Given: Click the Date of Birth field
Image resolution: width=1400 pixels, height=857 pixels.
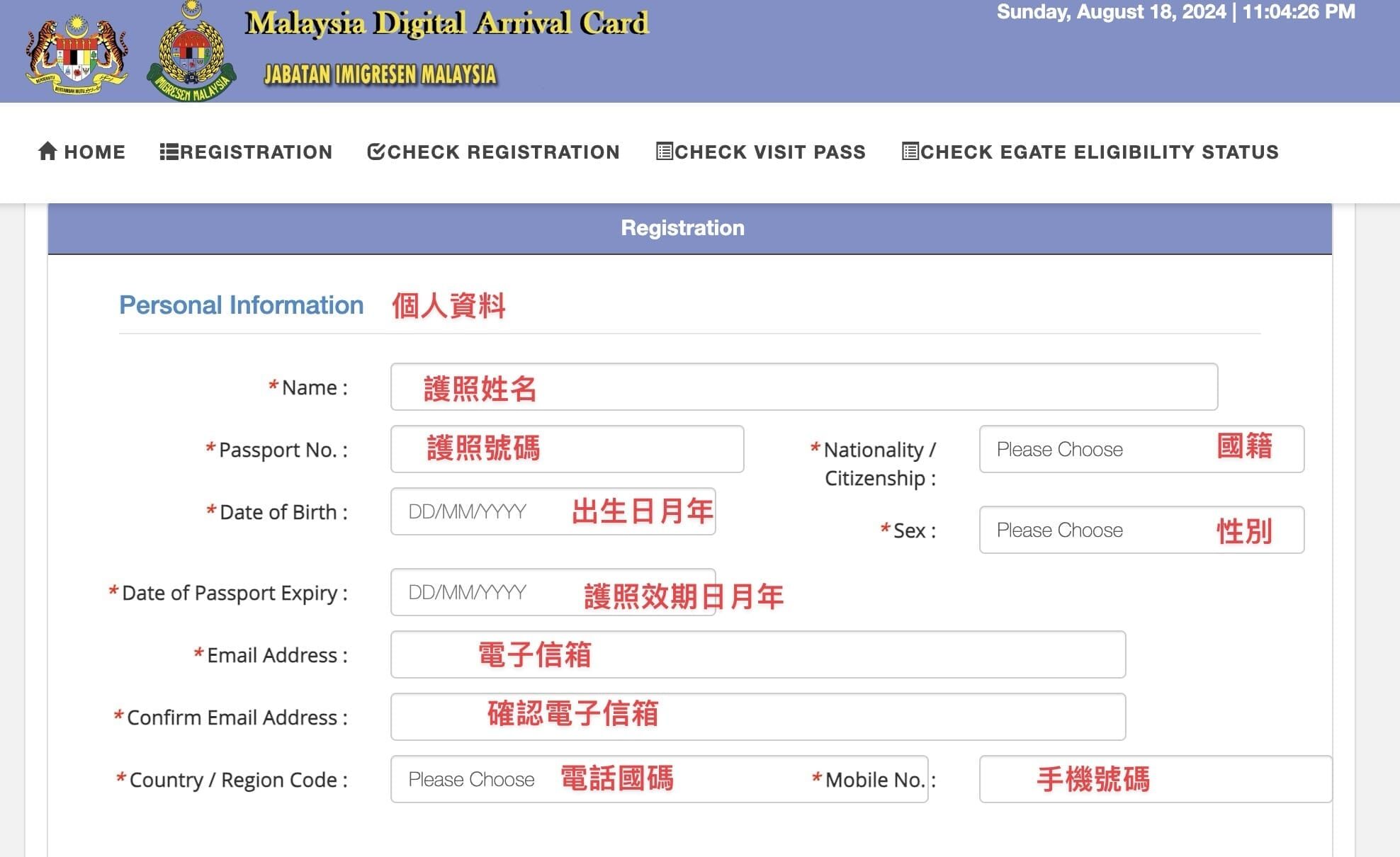Looking at the screenshot, I should 553,511.
